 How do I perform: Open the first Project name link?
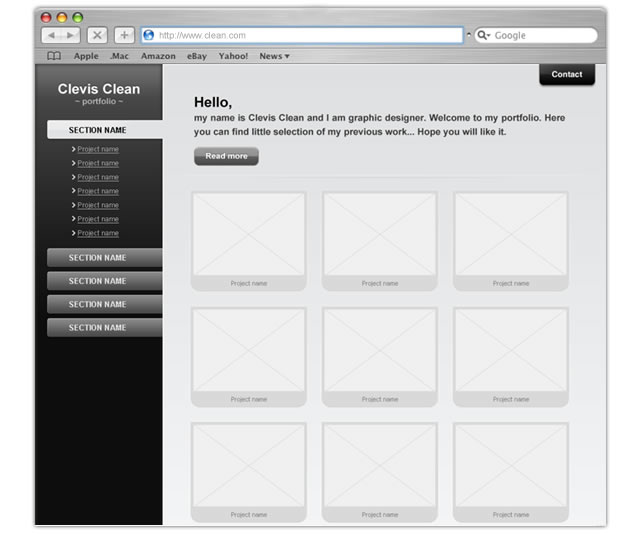click(x=98, y=149)
